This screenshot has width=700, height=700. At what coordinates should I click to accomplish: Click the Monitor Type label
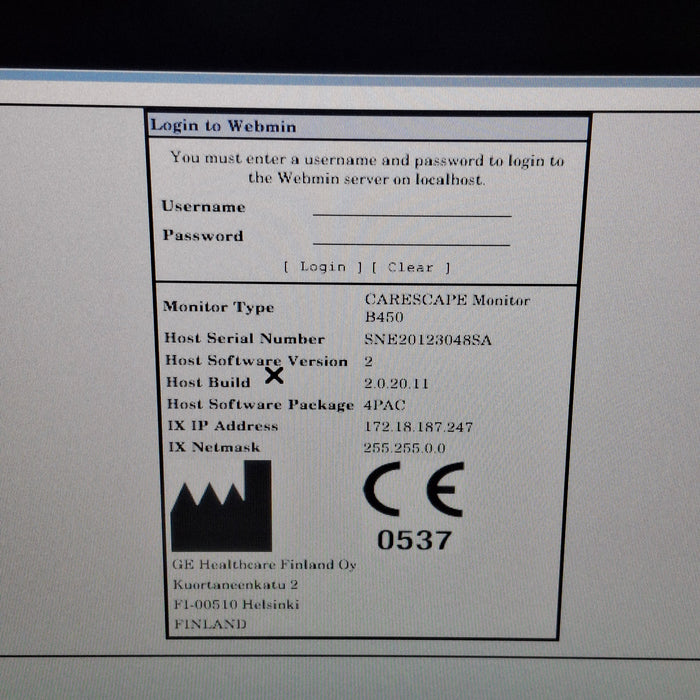[x=218, y=307]
